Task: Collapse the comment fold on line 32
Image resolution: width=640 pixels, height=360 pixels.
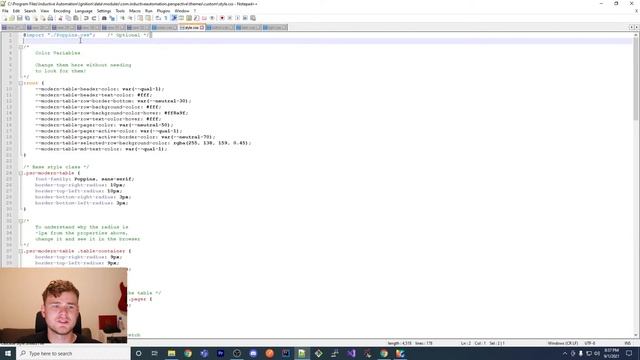Action: pos(20,221)
